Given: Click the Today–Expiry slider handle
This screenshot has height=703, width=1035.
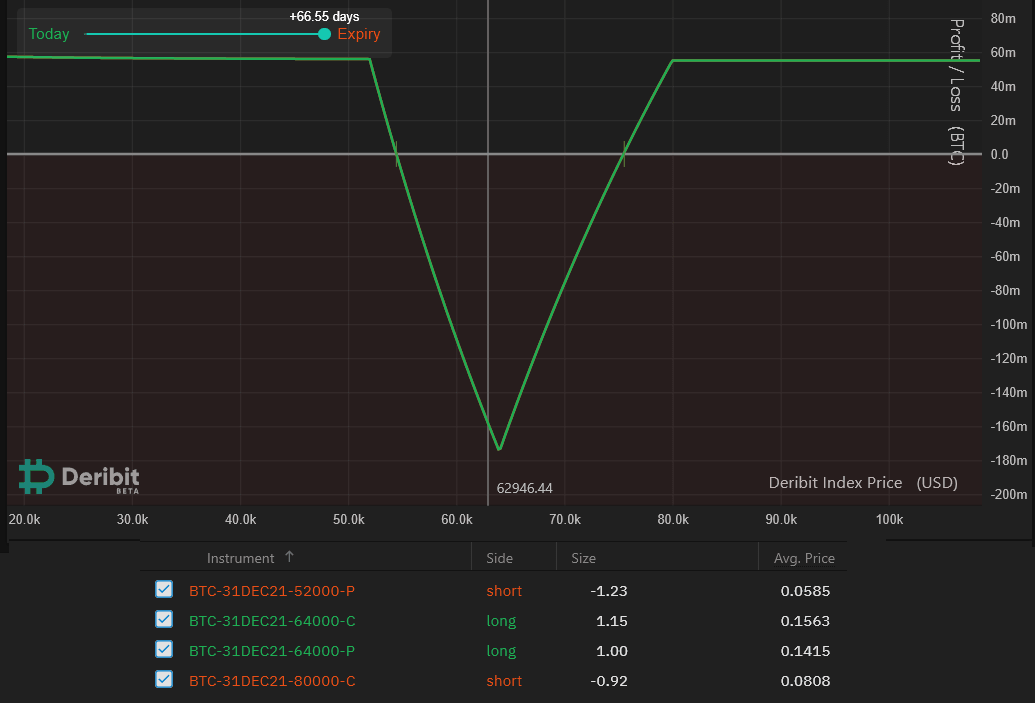Looking at the screenshot, I should pyautogui.click(x=324, y=34).
